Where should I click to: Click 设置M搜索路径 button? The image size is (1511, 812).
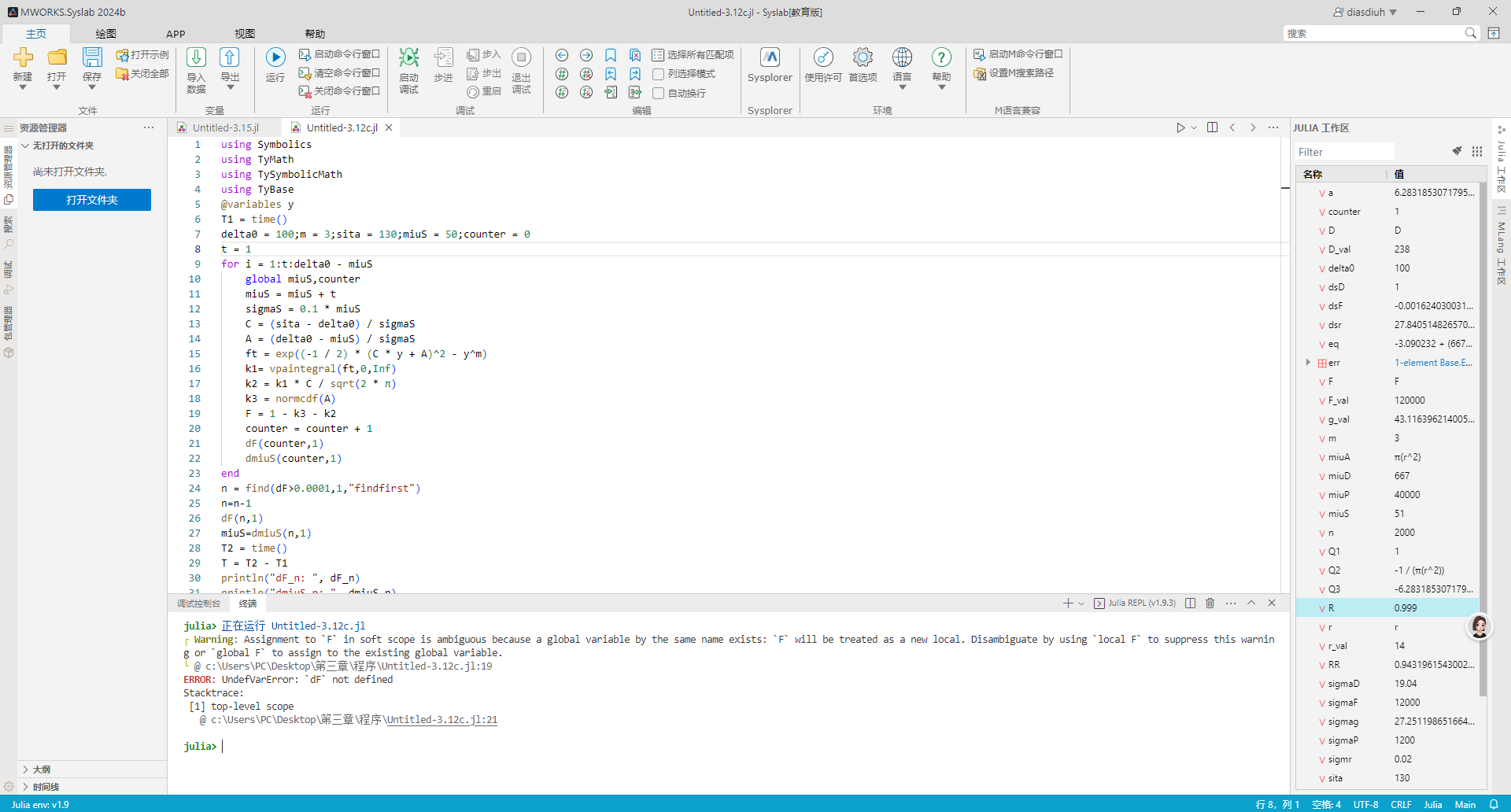point(1014,73)
